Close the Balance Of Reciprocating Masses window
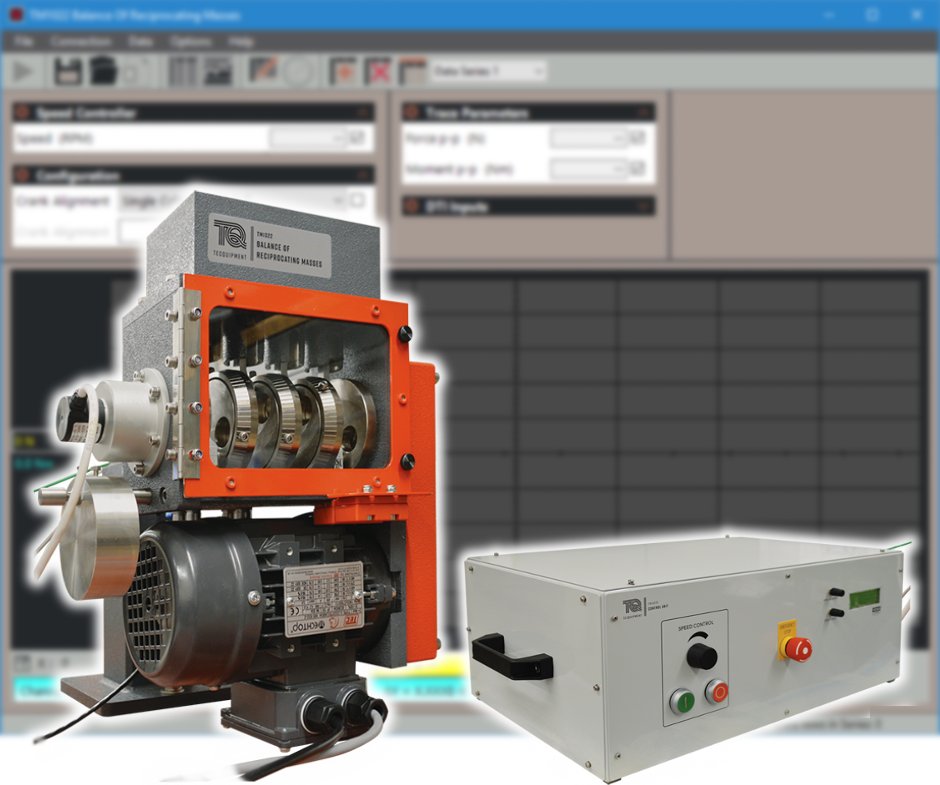The width and height of the screenshot is (940, 785). point(917,15)
